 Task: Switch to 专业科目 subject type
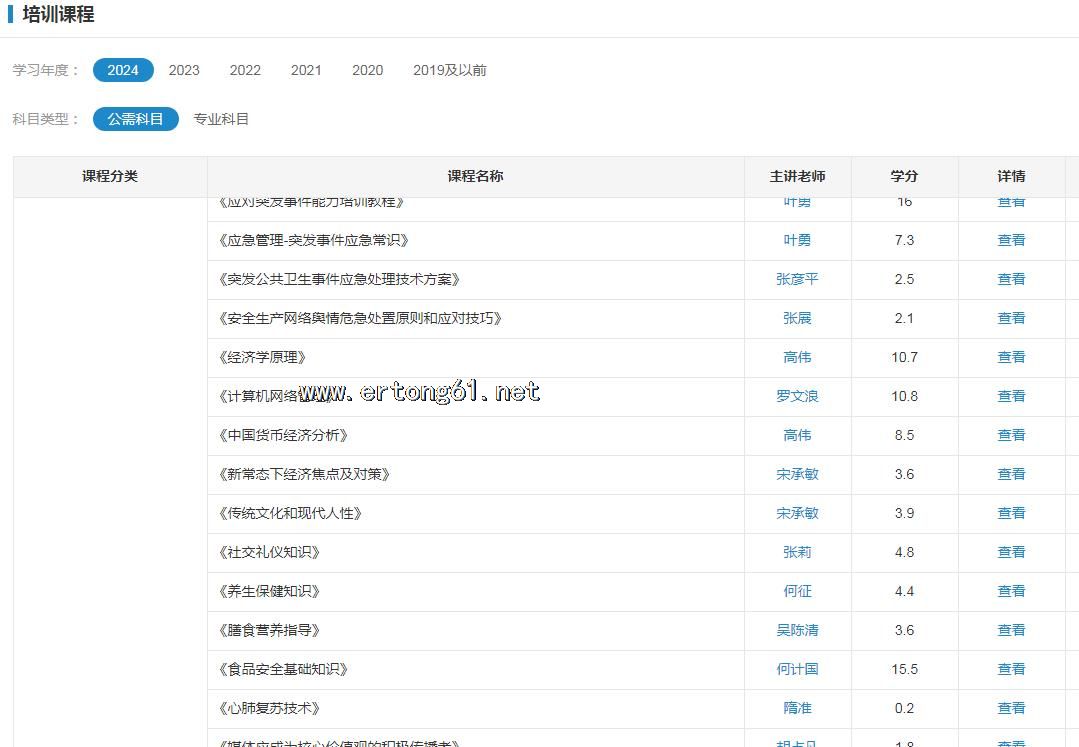221,119
